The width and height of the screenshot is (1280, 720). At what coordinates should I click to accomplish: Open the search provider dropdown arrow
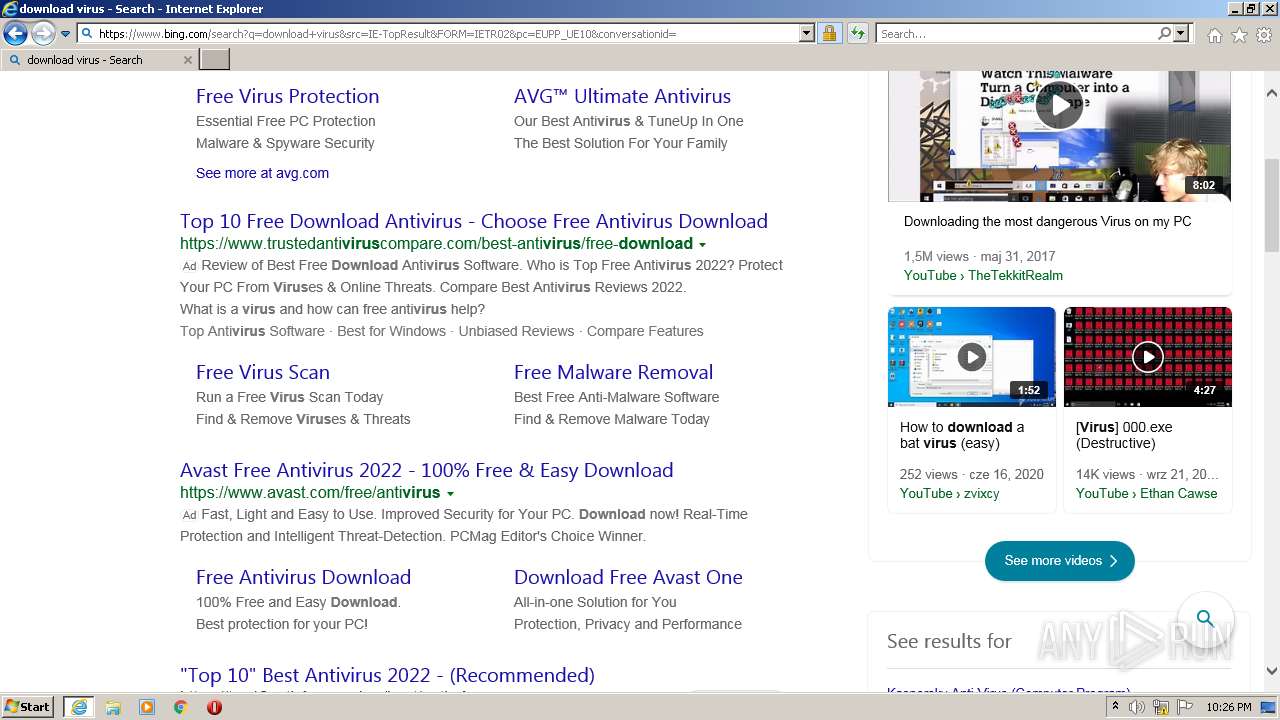click(x=1181, y=34)
